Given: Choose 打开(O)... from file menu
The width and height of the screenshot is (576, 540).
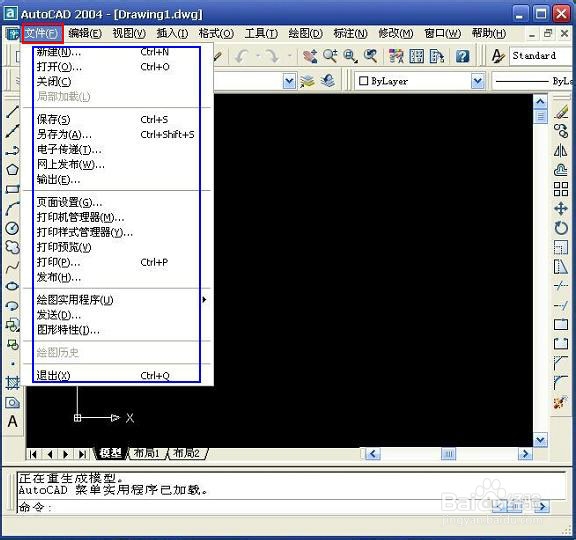Looking at the screenshot, I should coord(117,67).
